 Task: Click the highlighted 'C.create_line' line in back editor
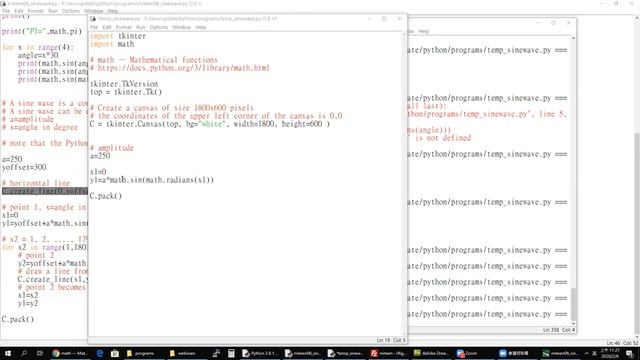point(44,191)
